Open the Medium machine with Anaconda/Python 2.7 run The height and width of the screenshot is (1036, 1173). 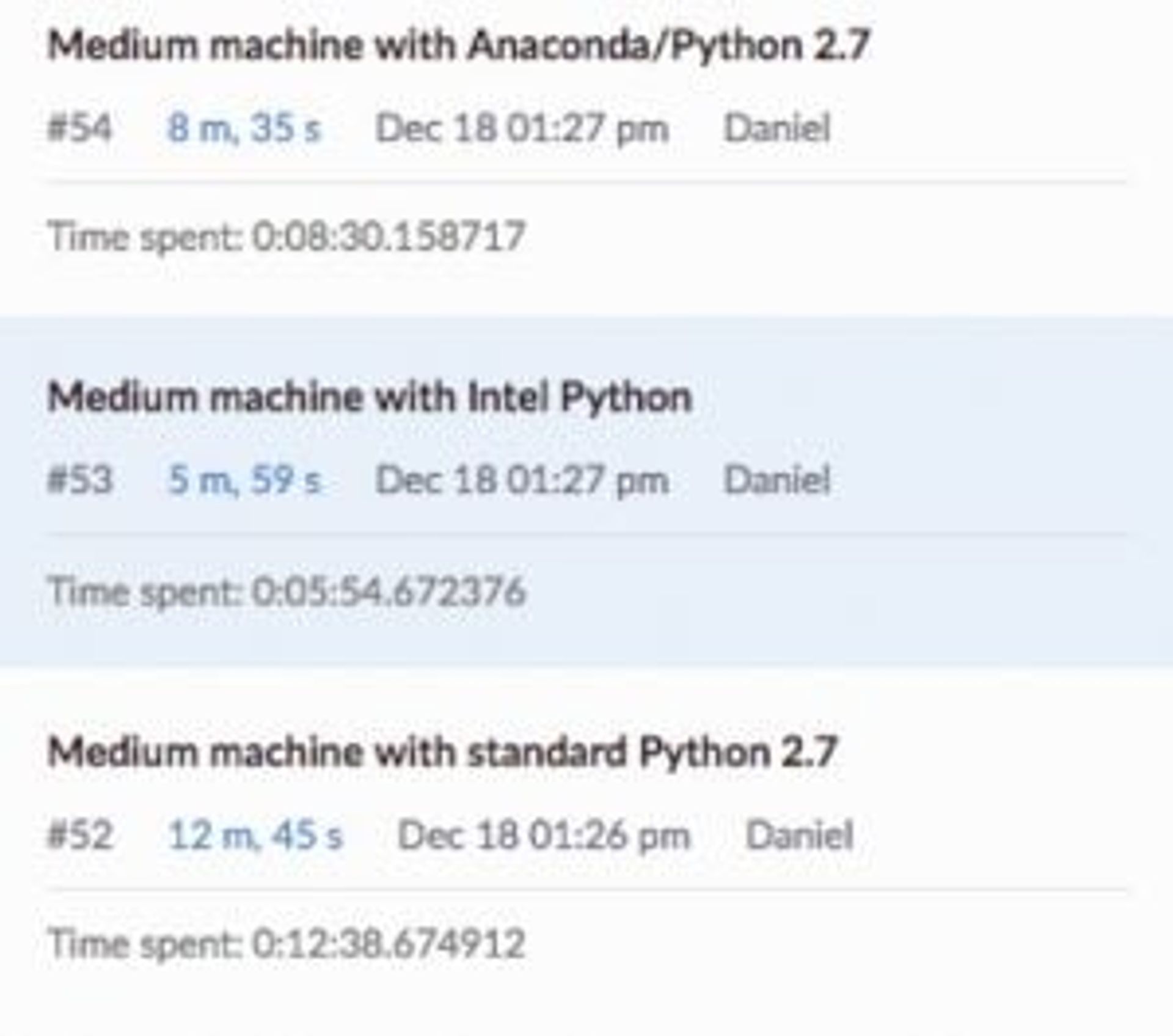tap(458, 46)
